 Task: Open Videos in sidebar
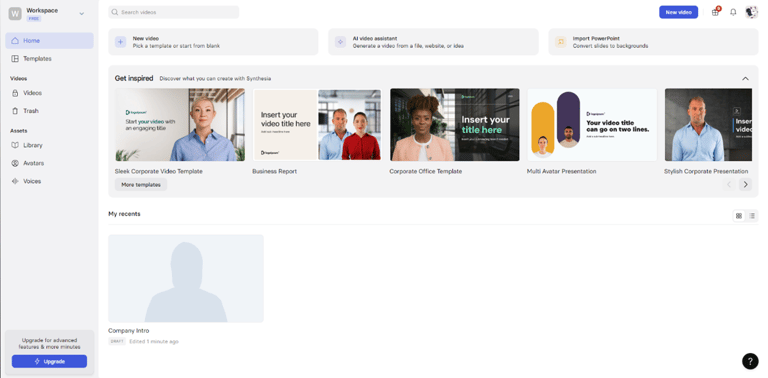(49, 93)
